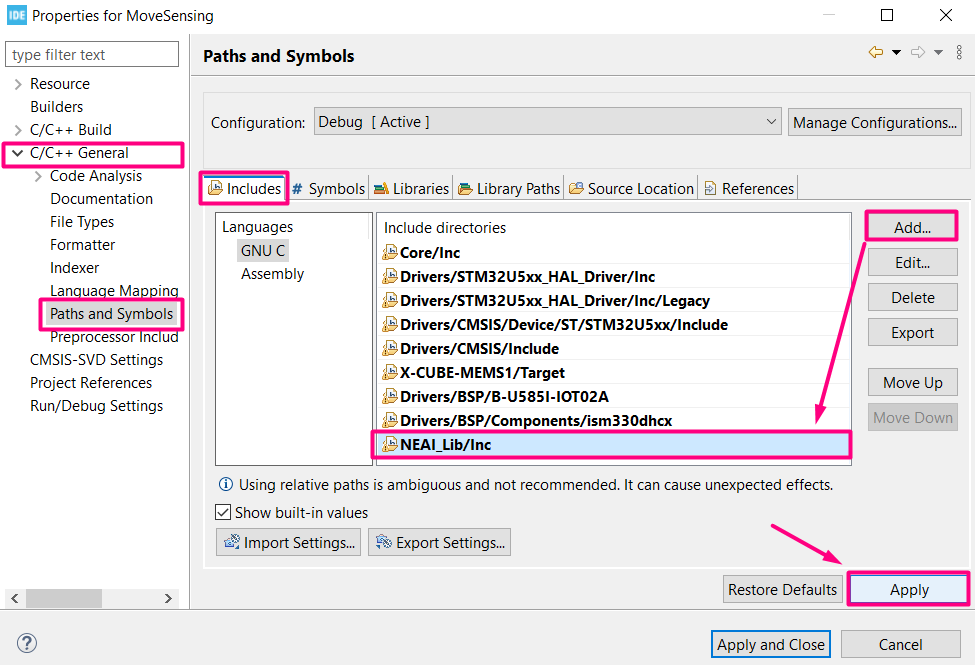Click the forward navigation arrow icon
The height and width of the screenshot is (665, 975).
click(x=918, y=52)
